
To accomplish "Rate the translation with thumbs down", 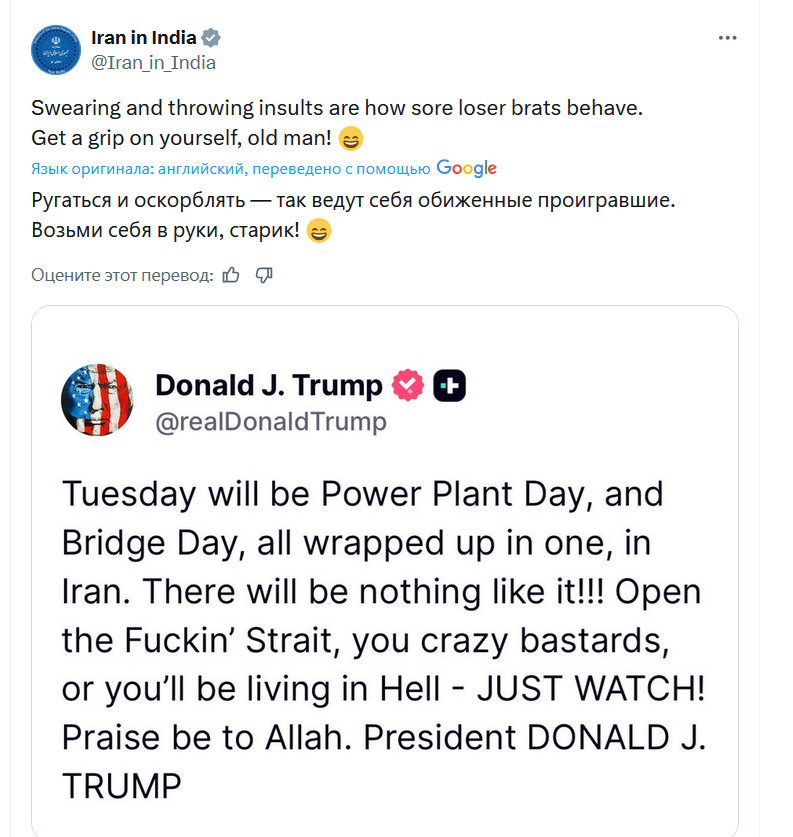I will point(264,275).
